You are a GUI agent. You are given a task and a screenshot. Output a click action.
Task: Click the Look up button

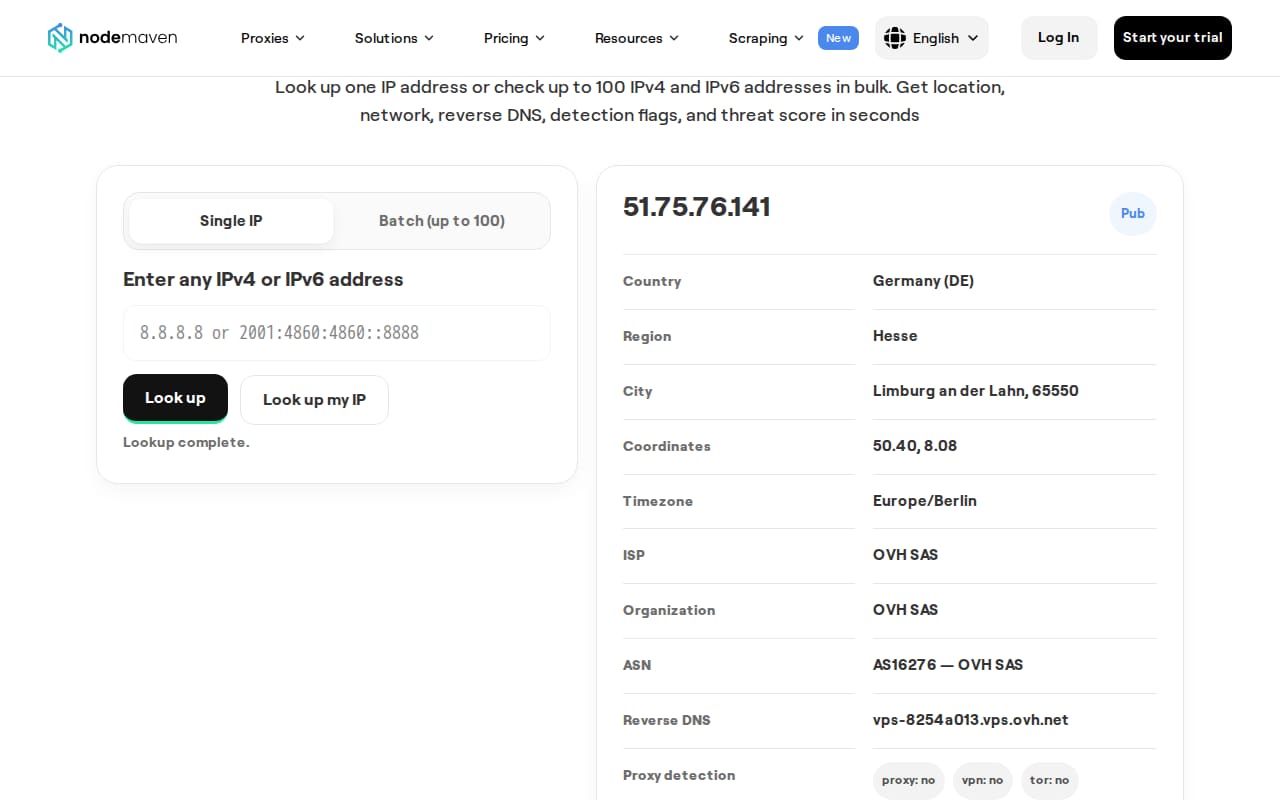[175, 398]
